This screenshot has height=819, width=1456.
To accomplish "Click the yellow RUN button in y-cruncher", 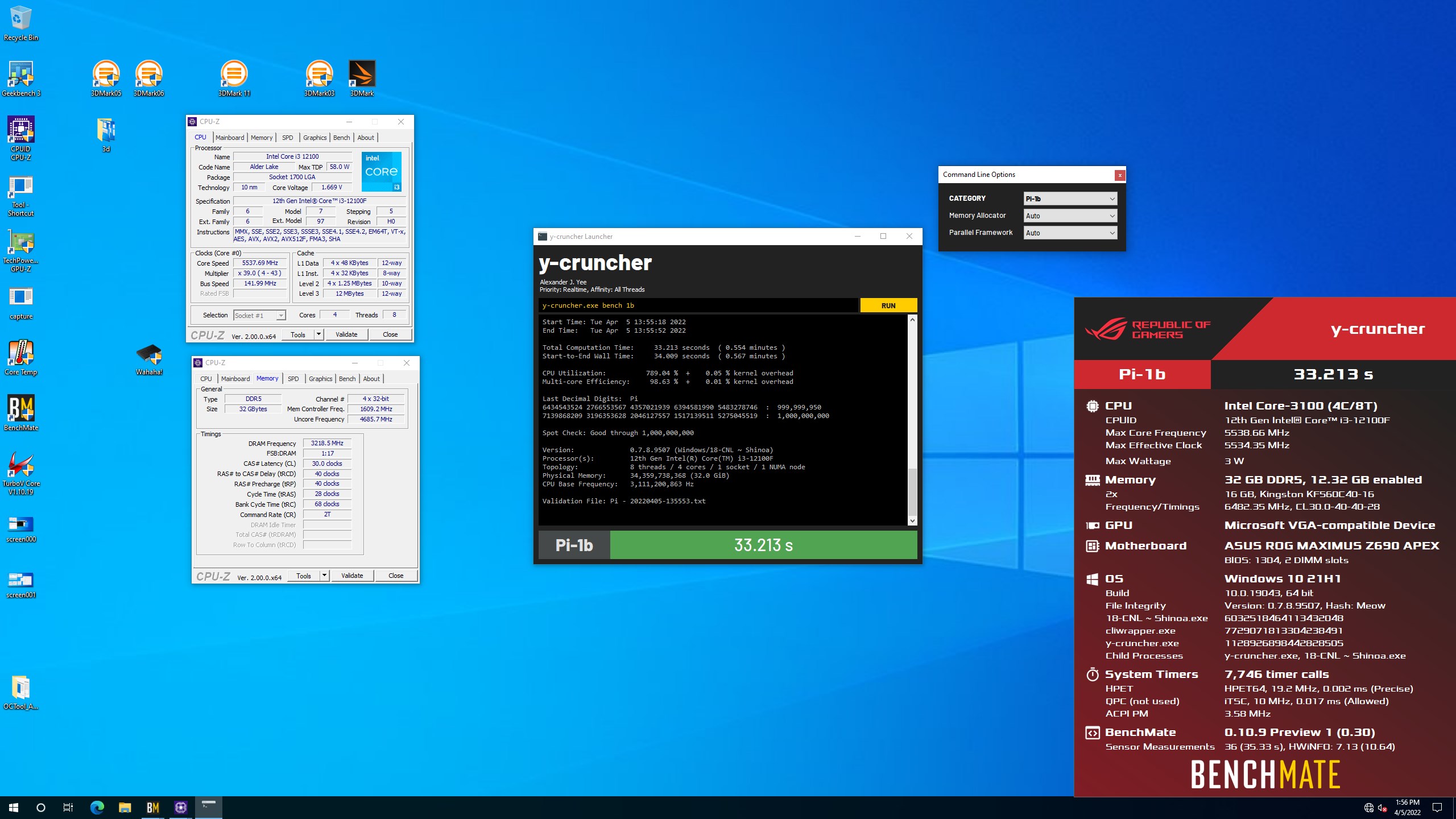I will [x=888, y=305].
